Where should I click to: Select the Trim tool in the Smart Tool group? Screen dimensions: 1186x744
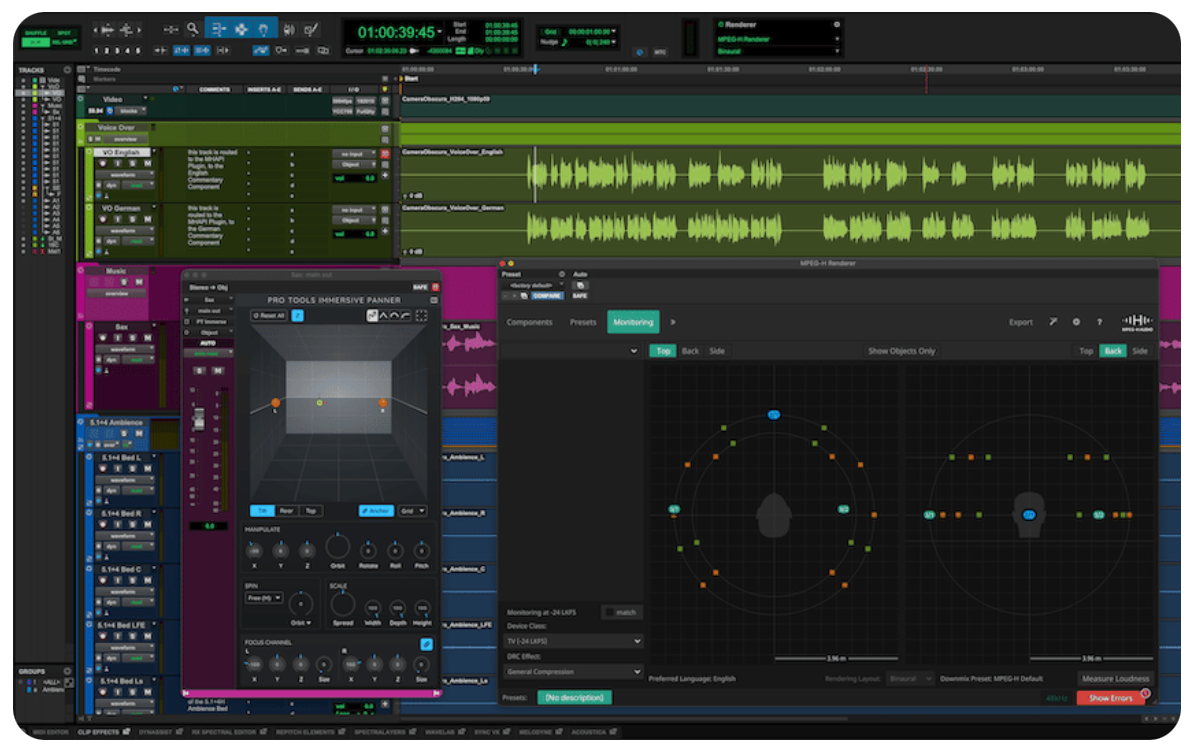coord(218,29)
